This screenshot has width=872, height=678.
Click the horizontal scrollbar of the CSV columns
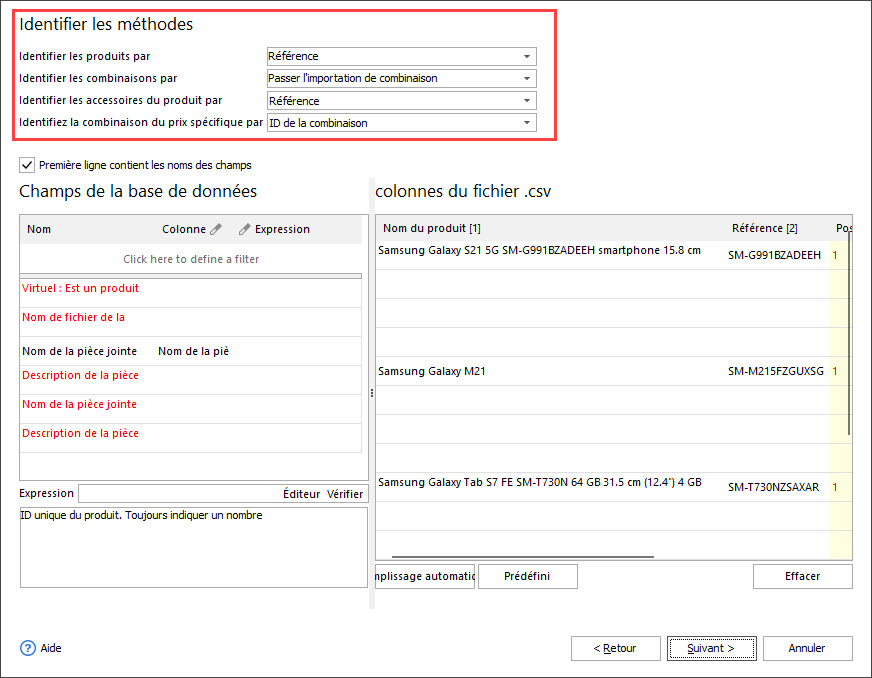[523, 556]
